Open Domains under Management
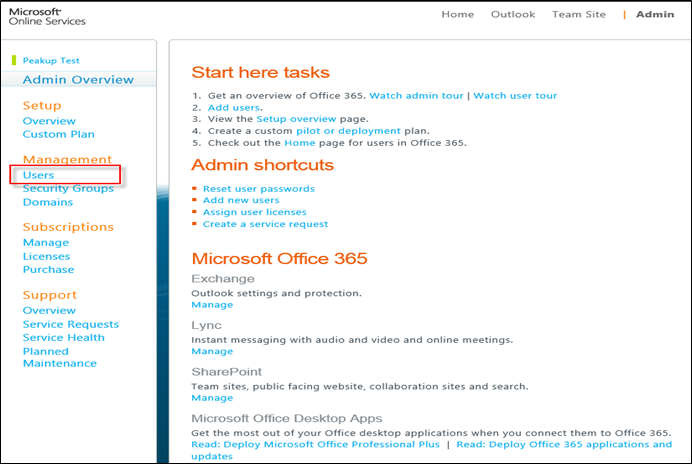Image resolution: width=692 pixels, height=464 pixels. point(48,202)
